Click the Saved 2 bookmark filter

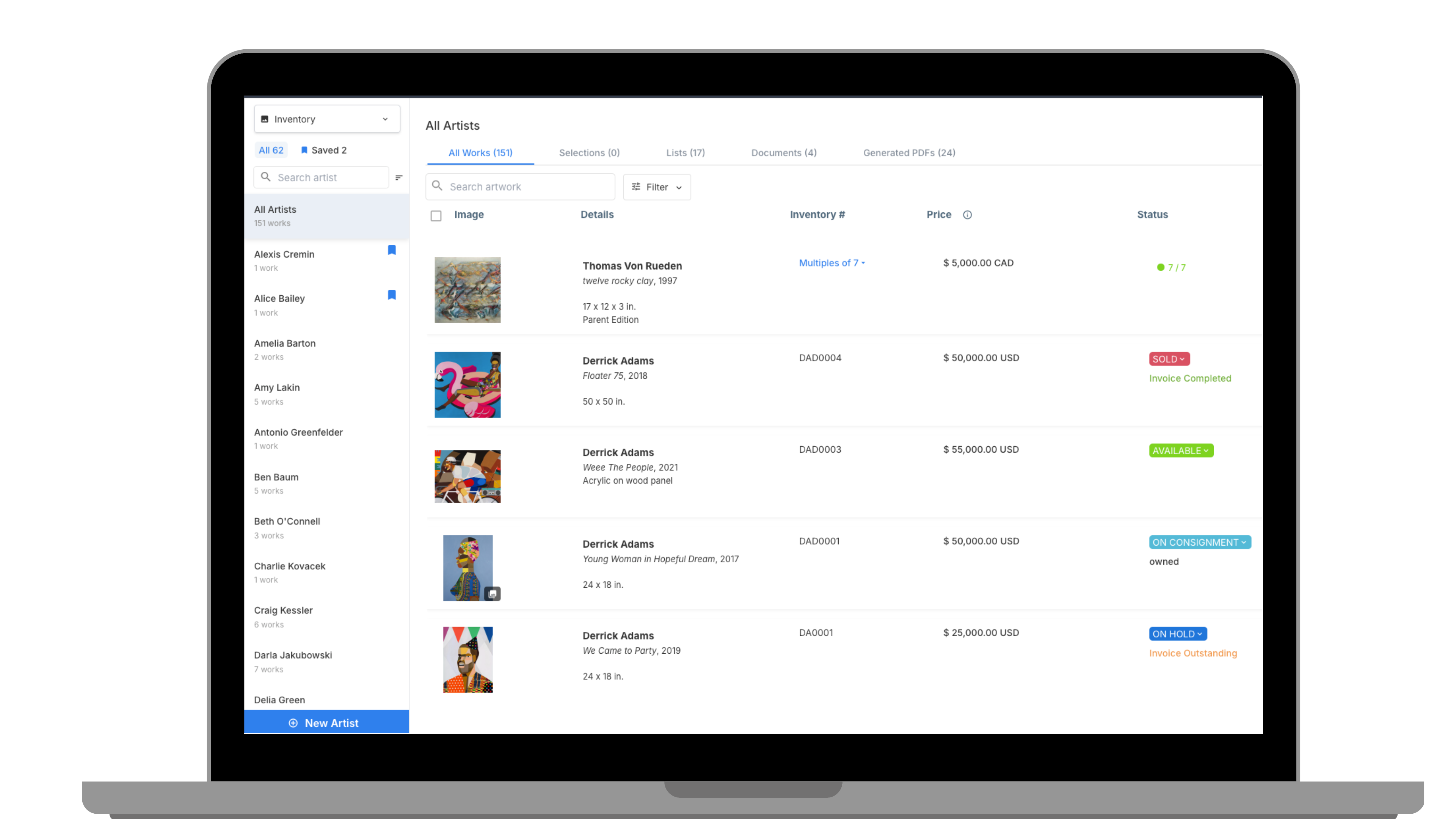coord(323,150)
